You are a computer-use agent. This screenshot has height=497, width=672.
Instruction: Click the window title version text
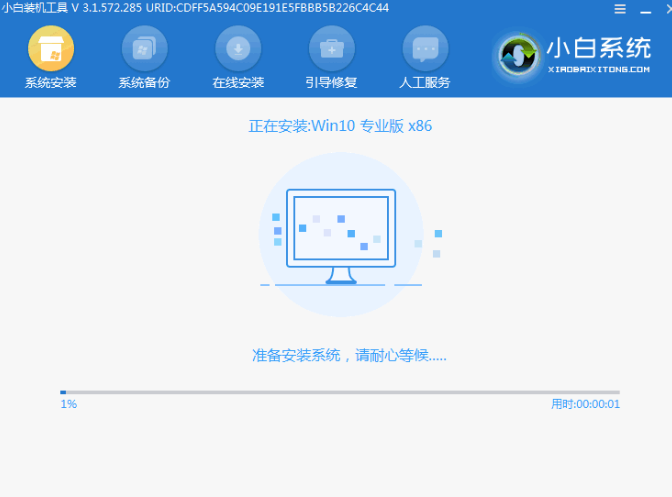(x=195, y=8)
